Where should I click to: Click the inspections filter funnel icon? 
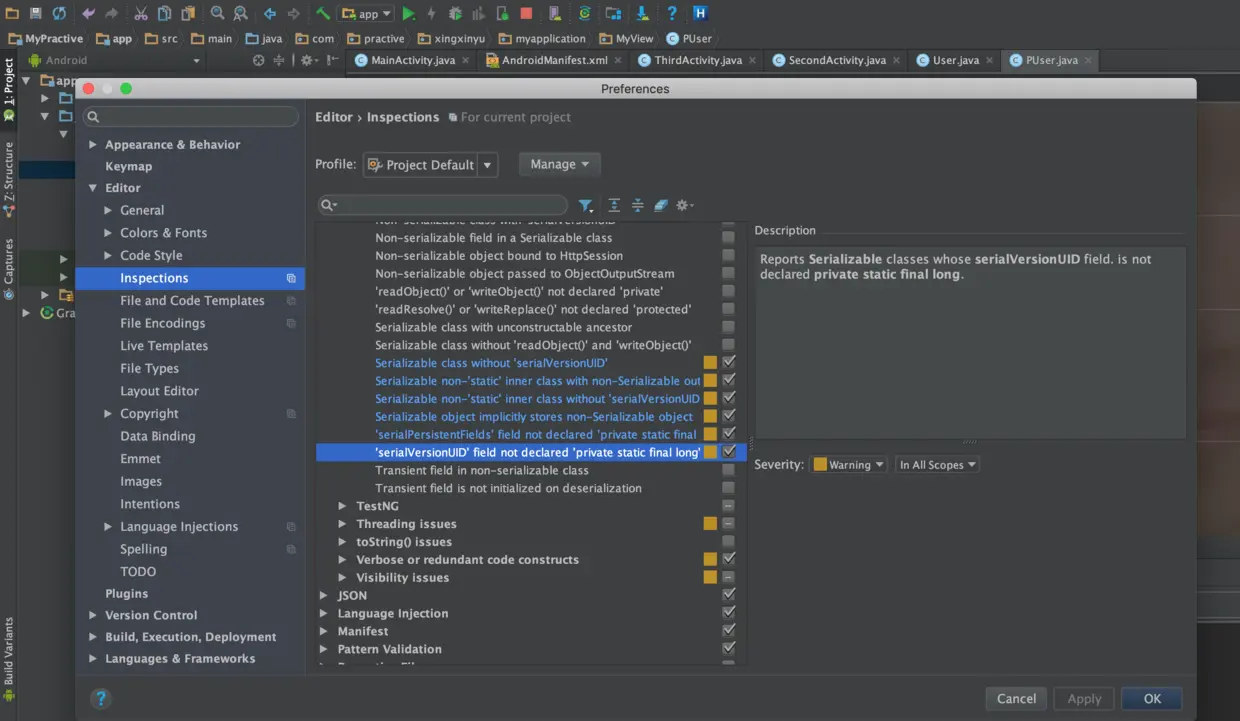point(586,205)
